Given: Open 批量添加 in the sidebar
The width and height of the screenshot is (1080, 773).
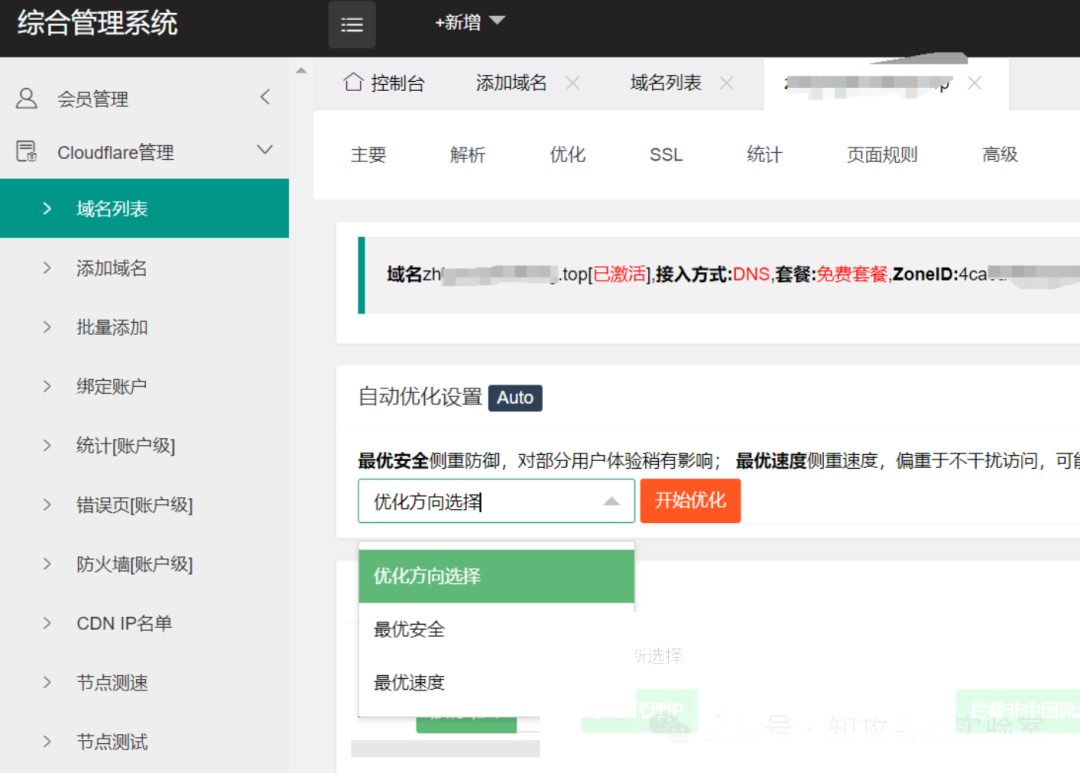Looking at the screenshot, I should 145,327.
